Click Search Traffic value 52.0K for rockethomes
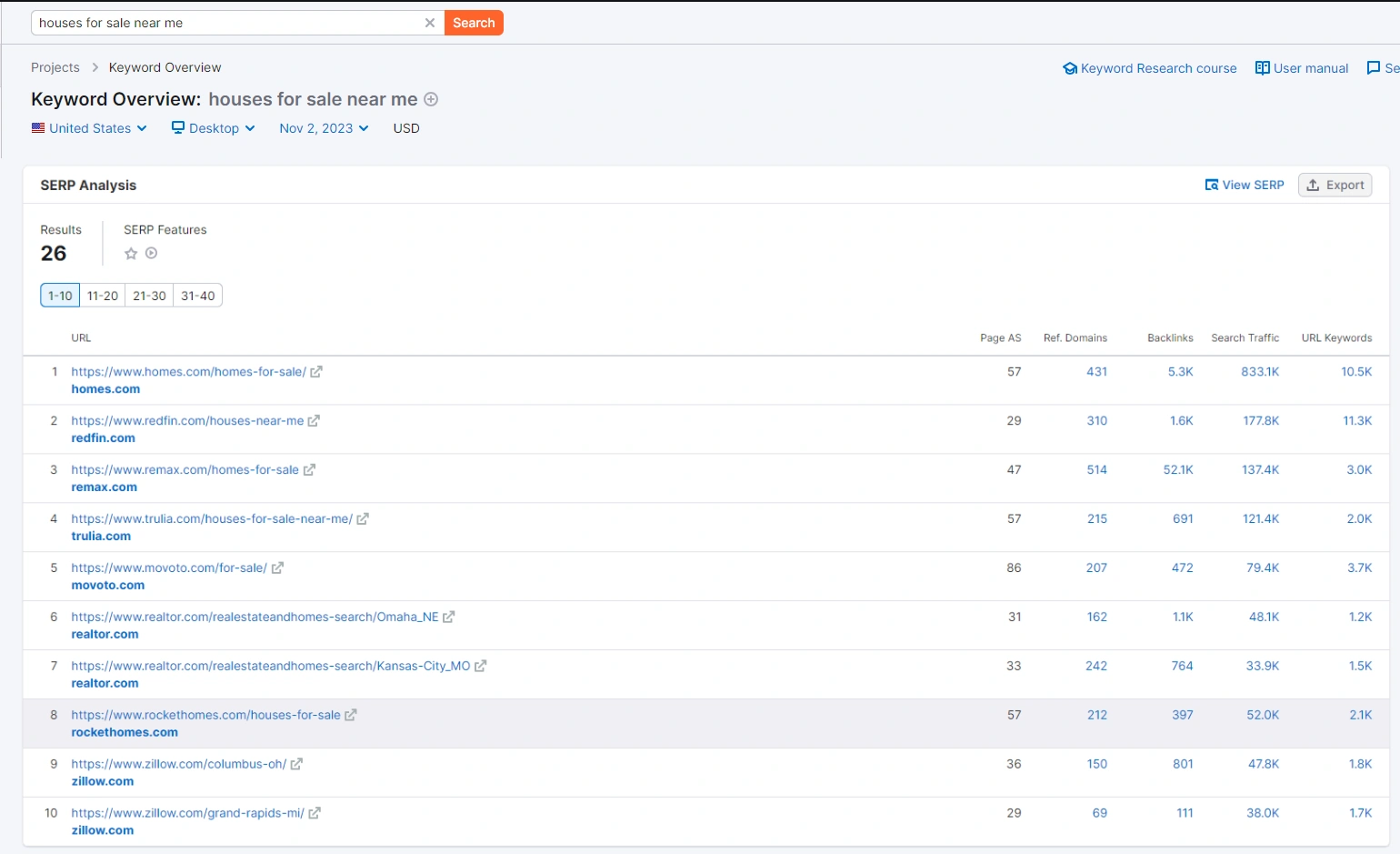1400x854 pixels. (1263, 716)
